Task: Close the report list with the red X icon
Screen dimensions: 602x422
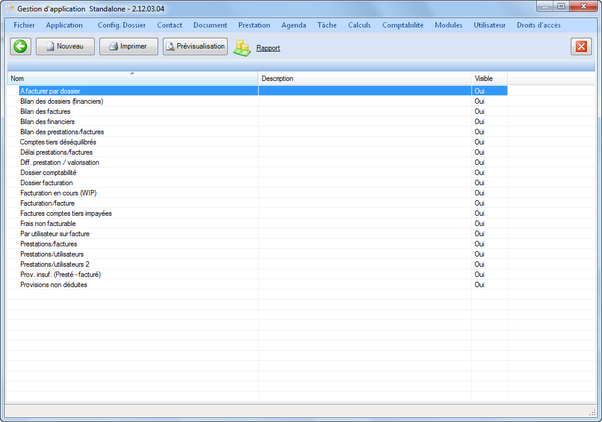Action: click(x=581, y=47)
